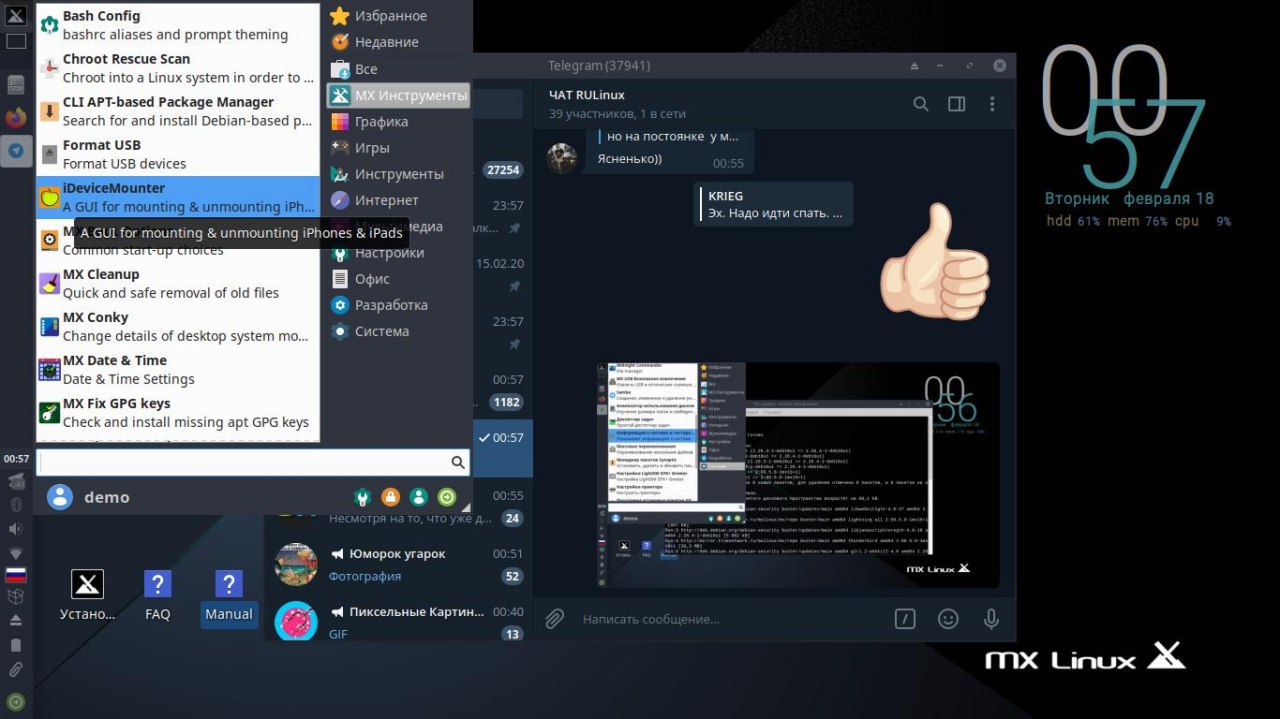Open the volume control tray icon

click(16, 529)
